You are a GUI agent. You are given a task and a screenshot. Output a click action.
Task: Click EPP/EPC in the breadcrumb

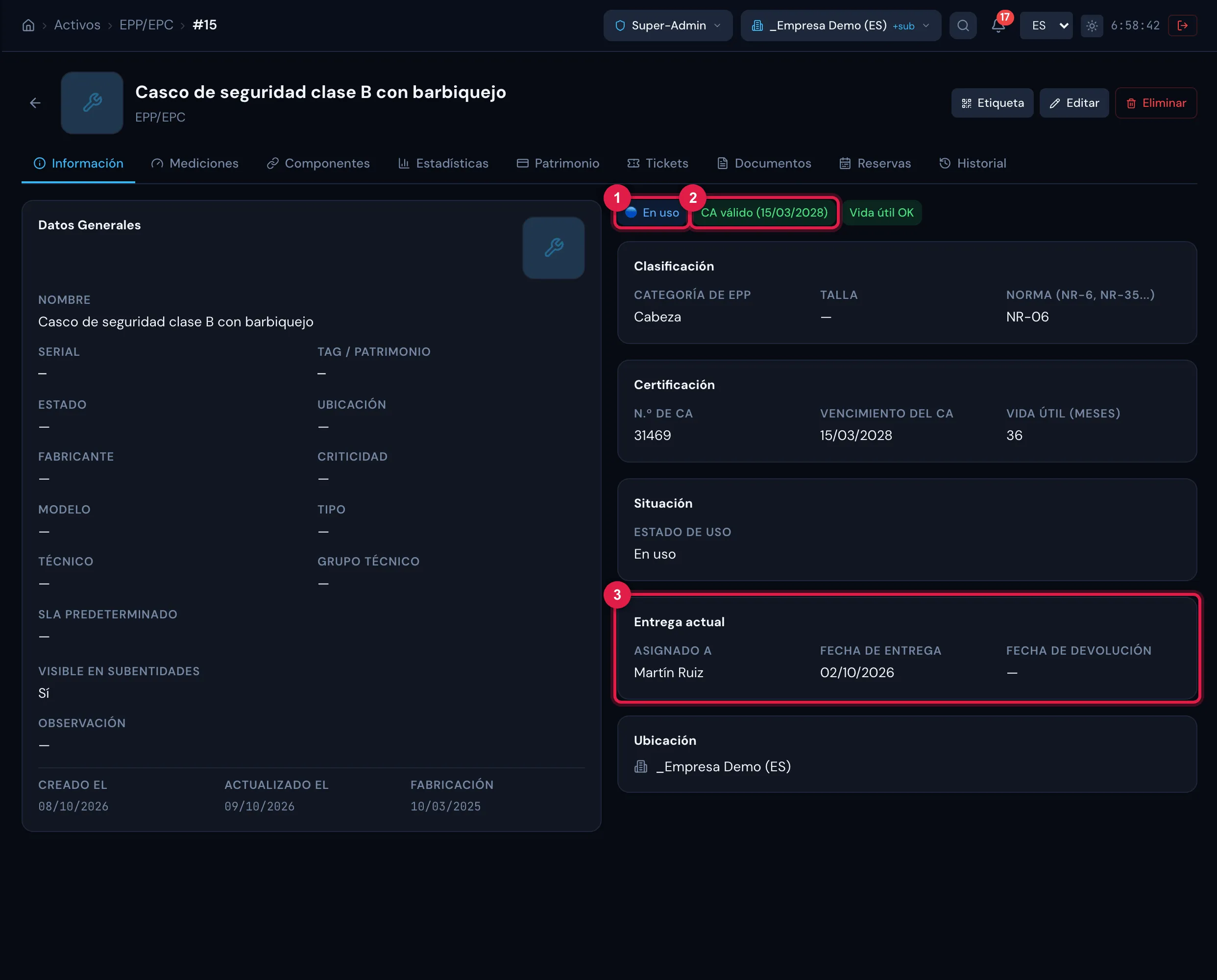pos(146,25)
